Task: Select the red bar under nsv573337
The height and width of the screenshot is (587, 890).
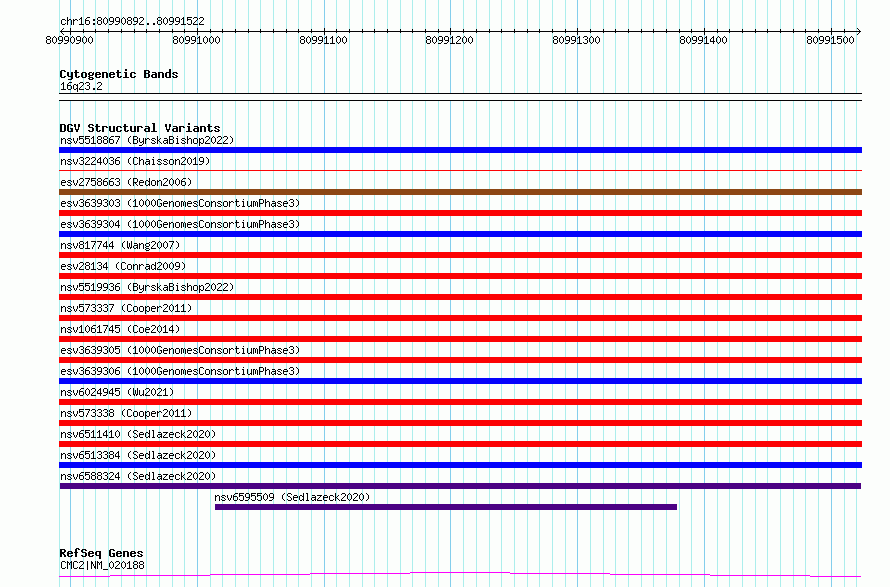Action: [460, 318]
